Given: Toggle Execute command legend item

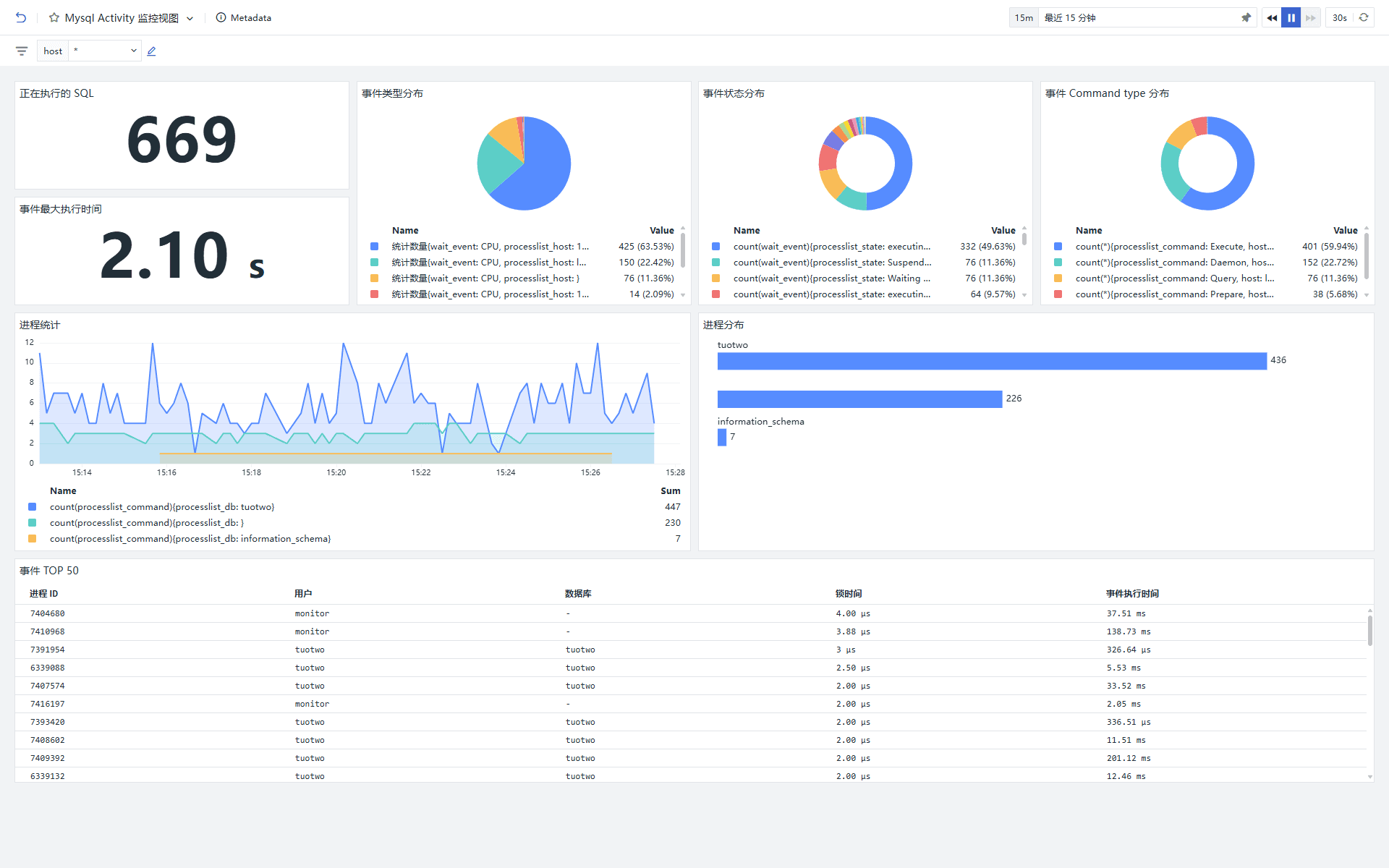Looking at the screenshot, I should 1173,247.
